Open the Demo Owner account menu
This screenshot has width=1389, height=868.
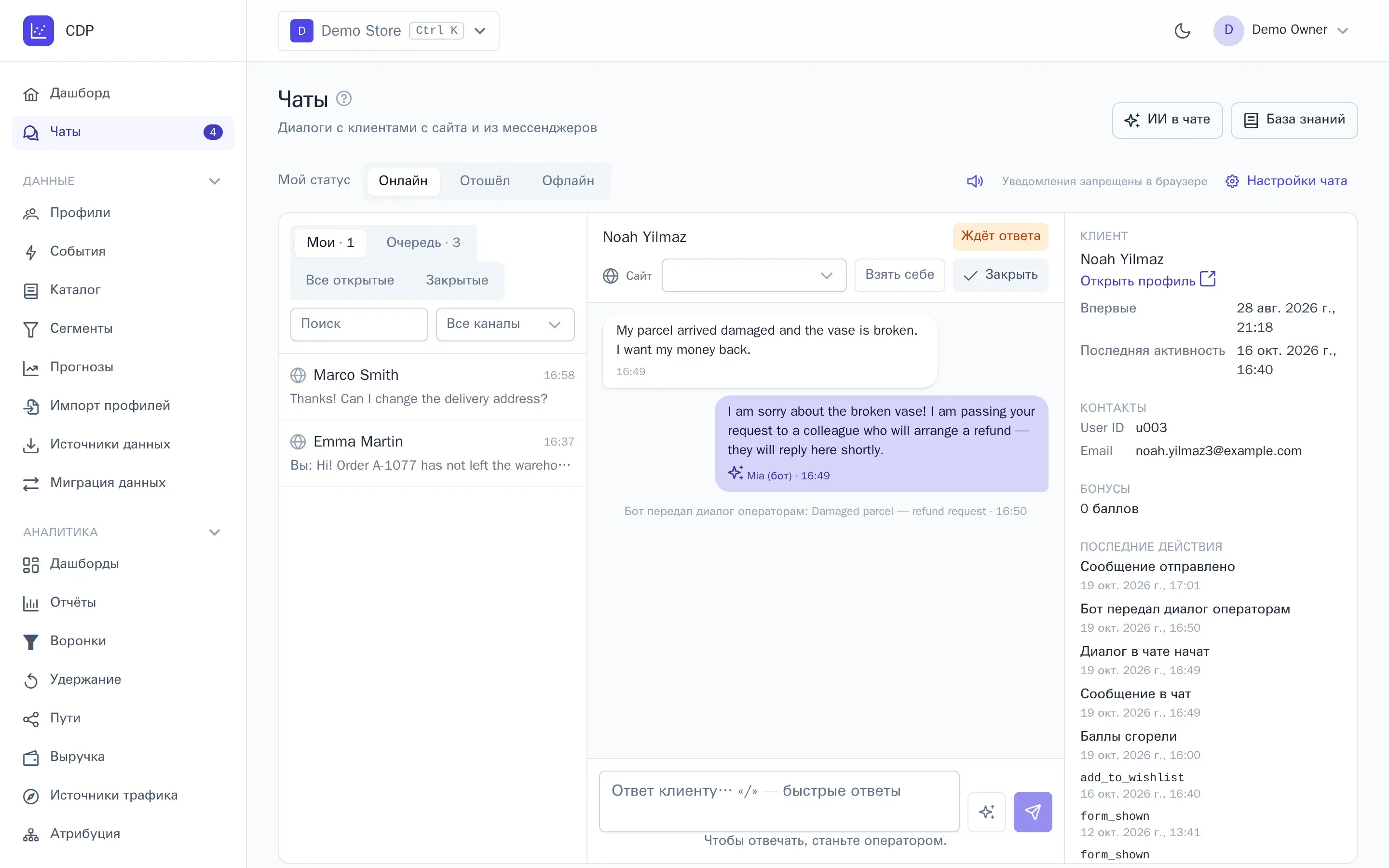point(1281,30)
